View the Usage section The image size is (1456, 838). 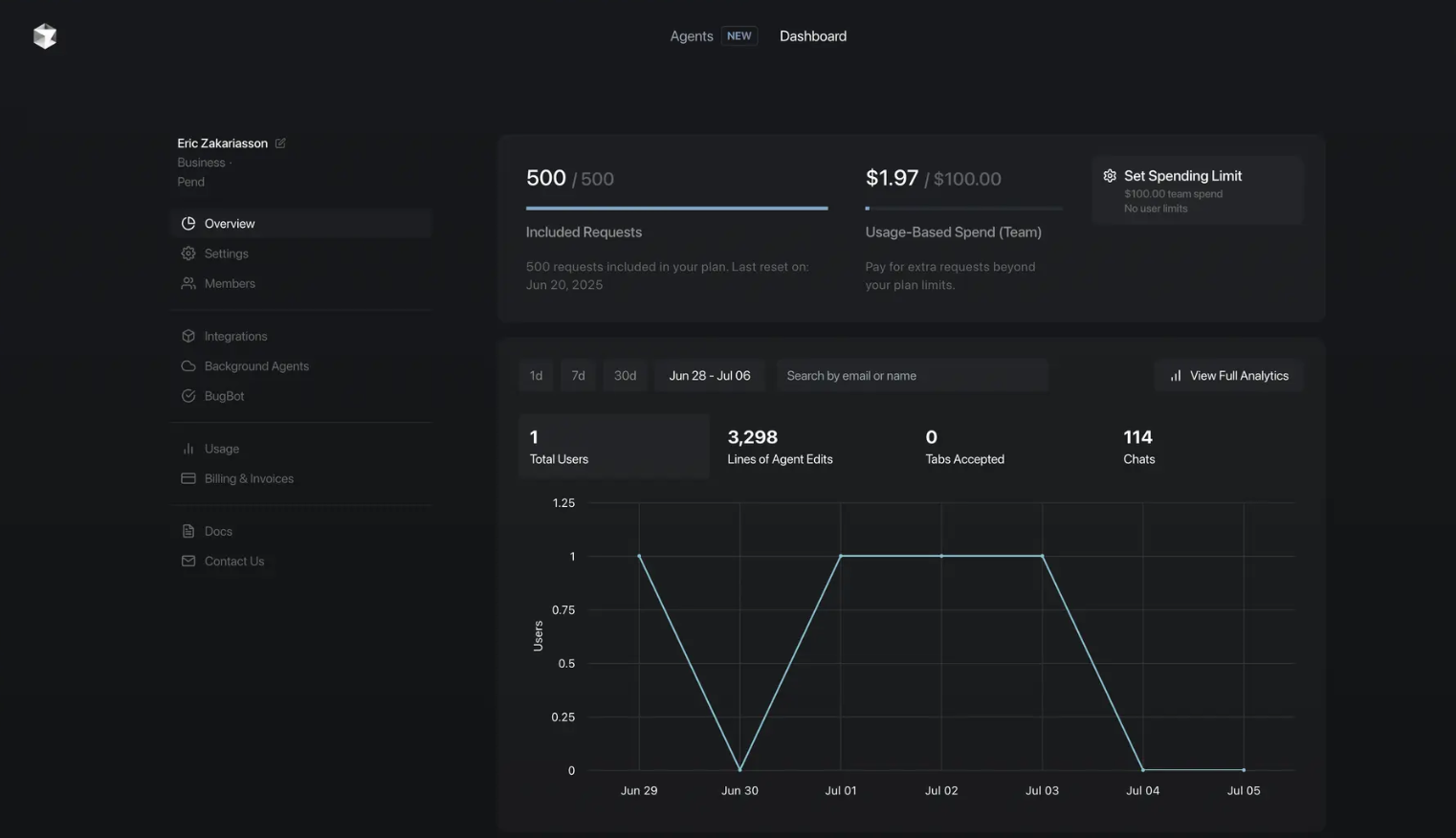[221, 448]
